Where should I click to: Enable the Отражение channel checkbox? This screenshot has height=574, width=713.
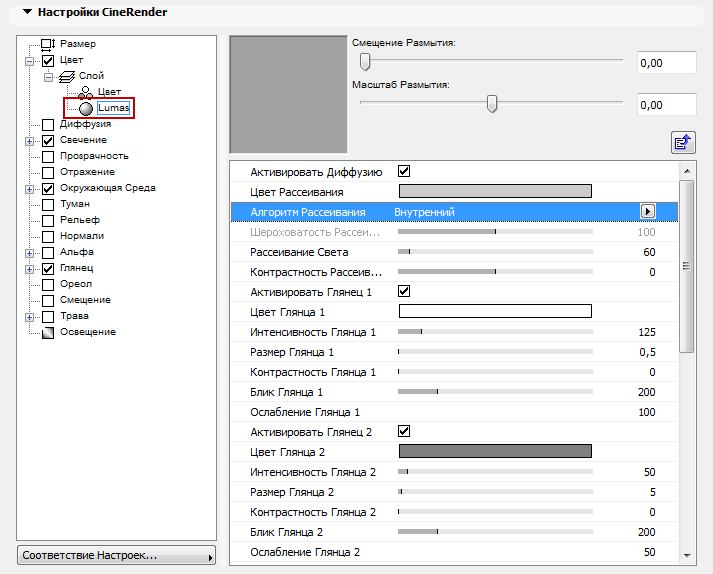(48, 172)
